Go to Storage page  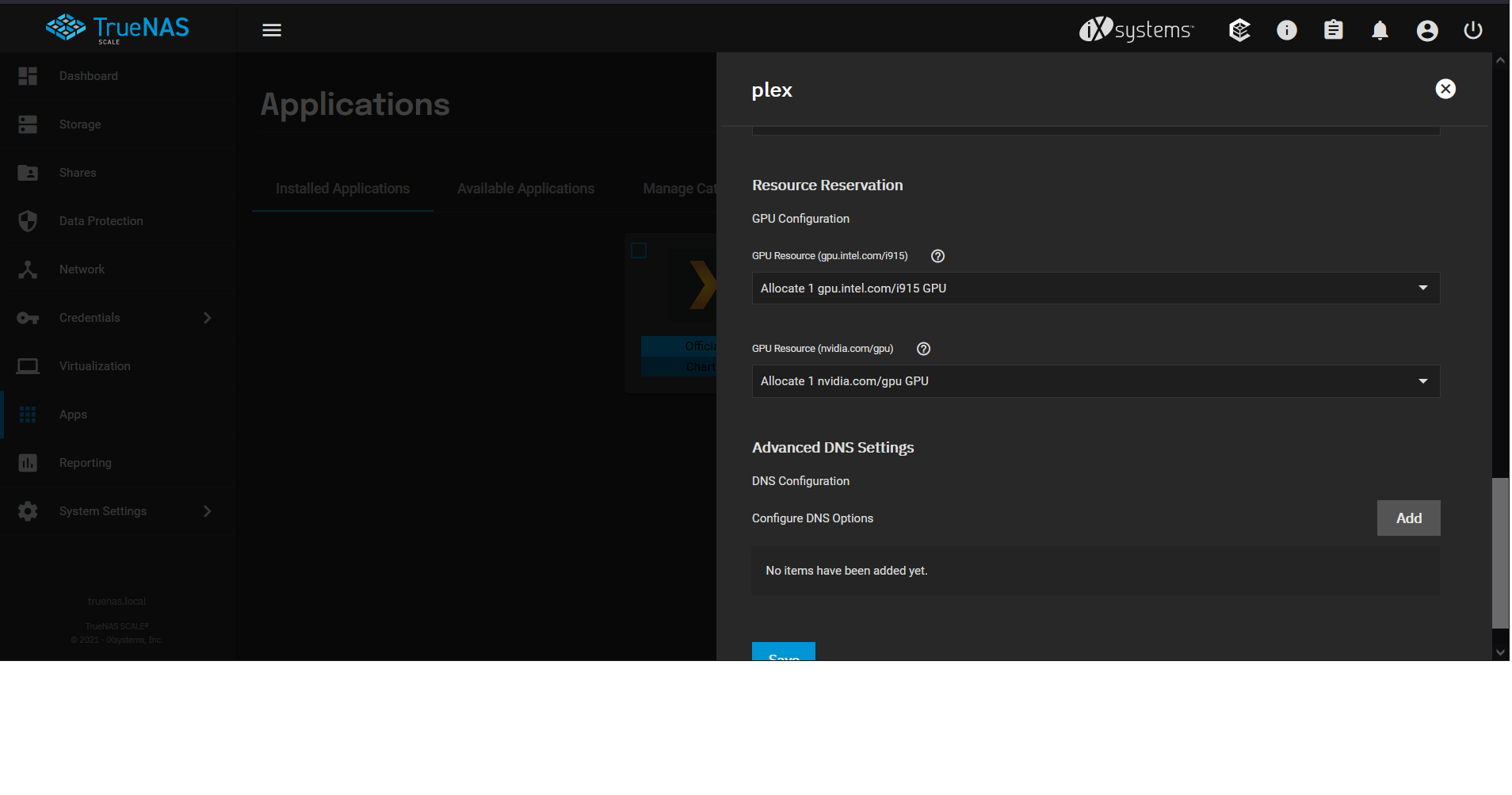coord(80,124)
